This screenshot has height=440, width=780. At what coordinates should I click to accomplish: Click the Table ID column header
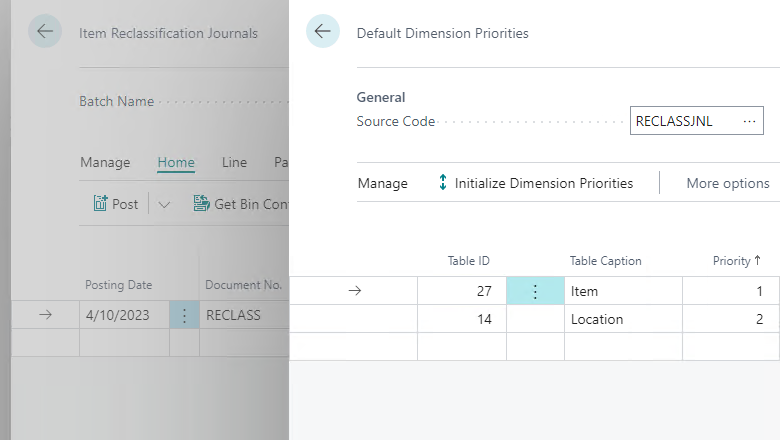(468, 261)
